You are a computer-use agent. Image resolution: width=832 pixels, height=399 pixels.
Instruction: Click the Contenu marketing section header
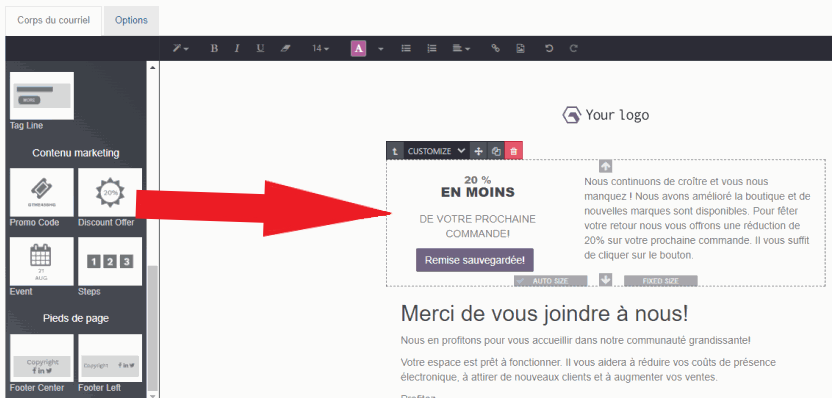[x=76, y=153]
